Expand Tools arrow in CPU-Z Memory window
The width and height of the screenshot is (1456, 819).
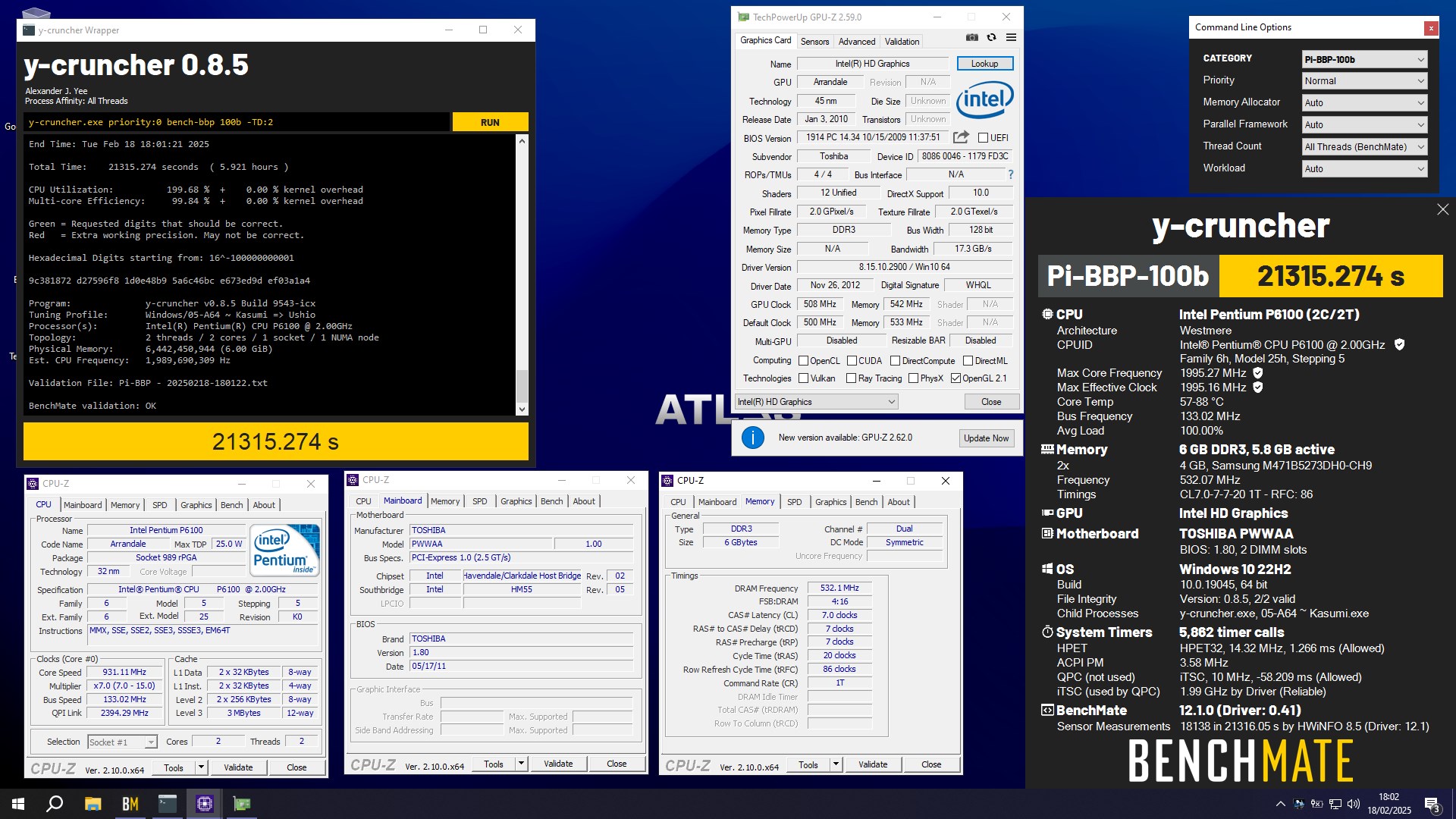click(836, 764)
